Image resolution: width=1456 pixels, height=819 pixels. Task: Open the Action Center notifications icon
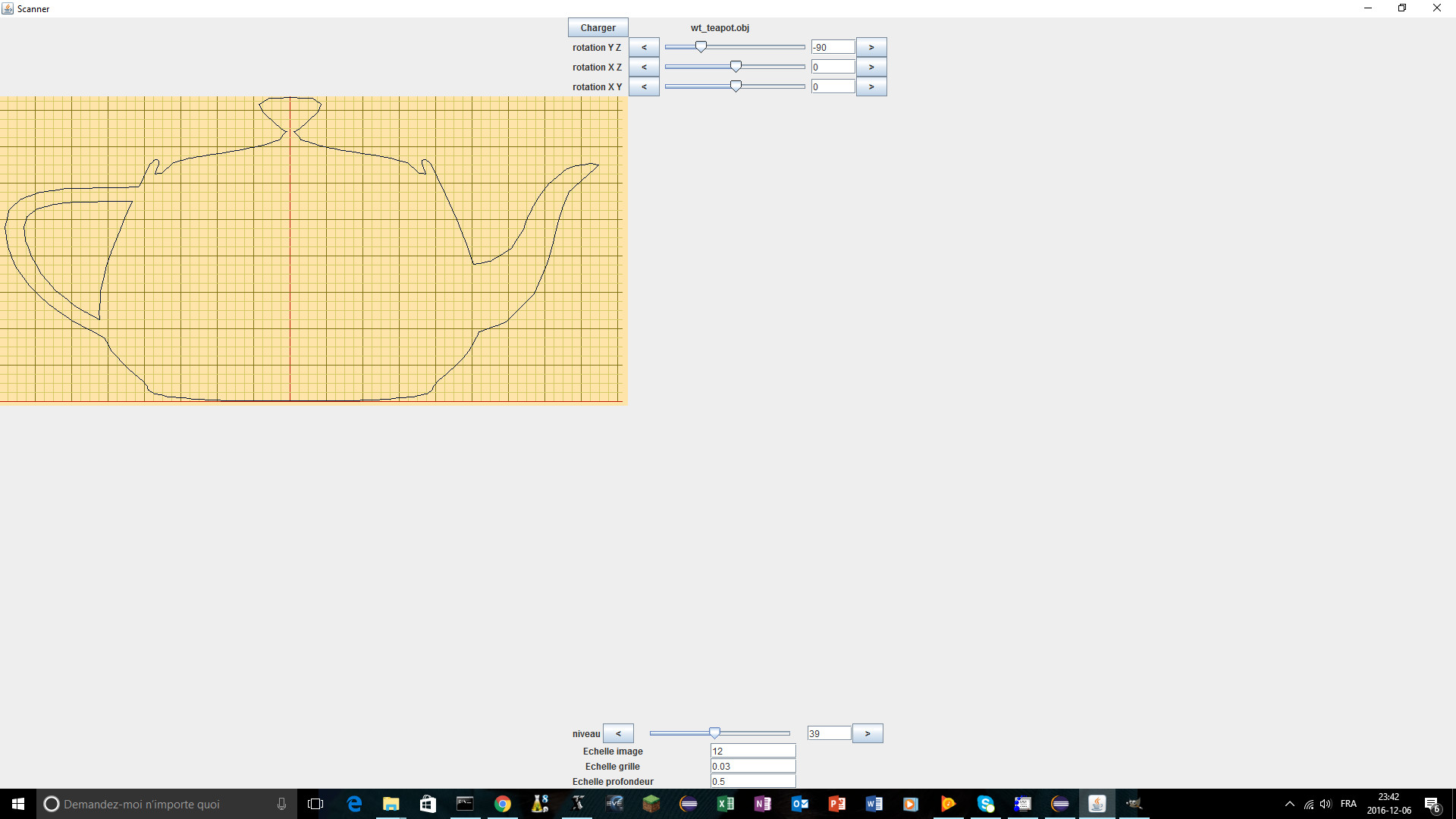pos(1432,804)
